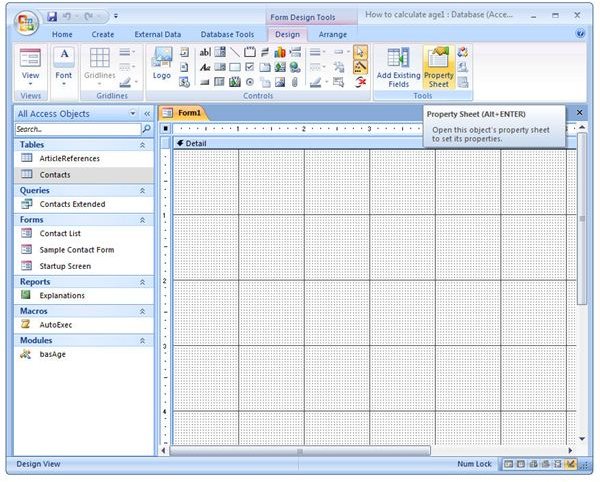Select the Tab Control icon

point(265,68)
